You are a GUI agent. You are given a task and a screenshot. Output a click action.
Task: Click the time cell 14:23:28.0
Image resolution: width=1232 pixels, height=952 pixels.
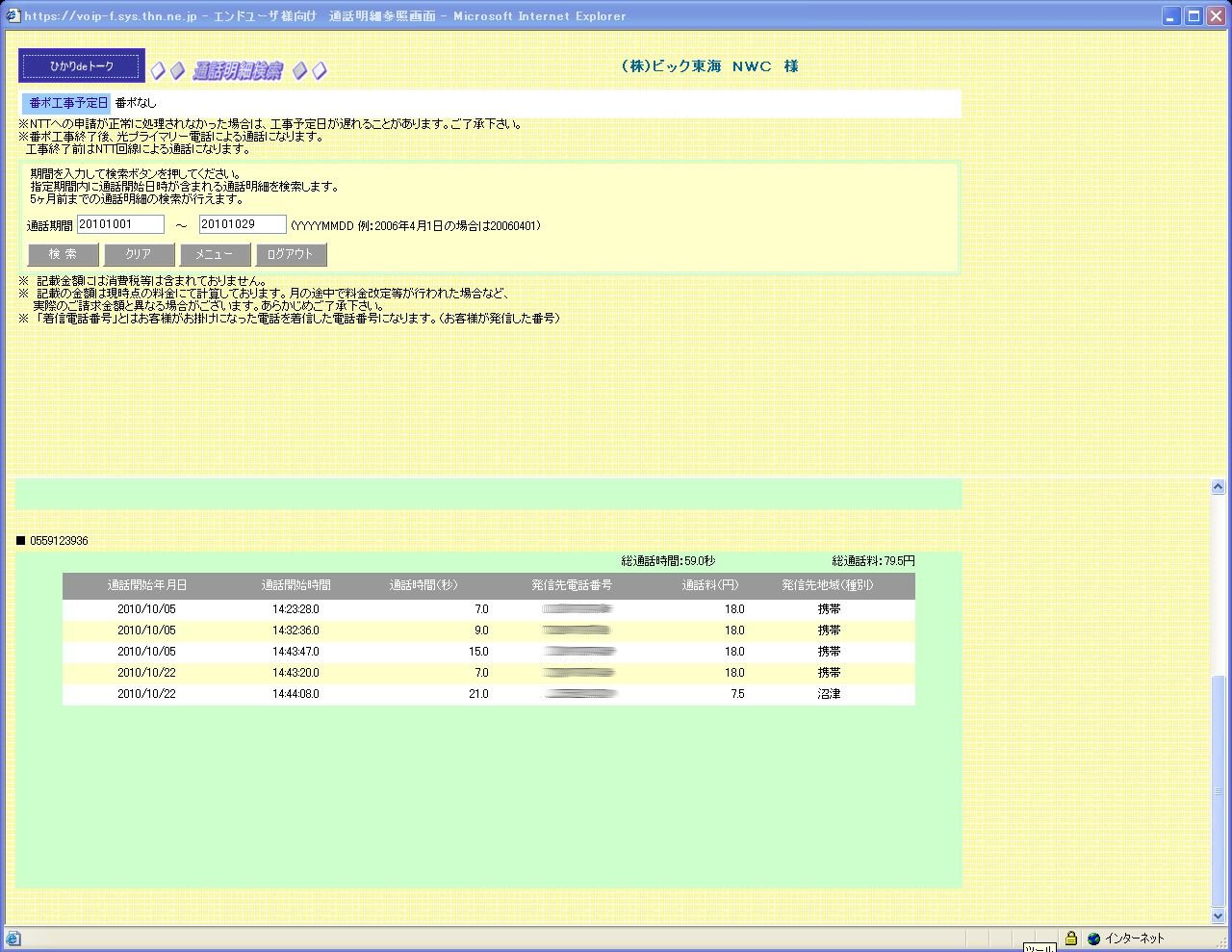[x=295, y=609]
